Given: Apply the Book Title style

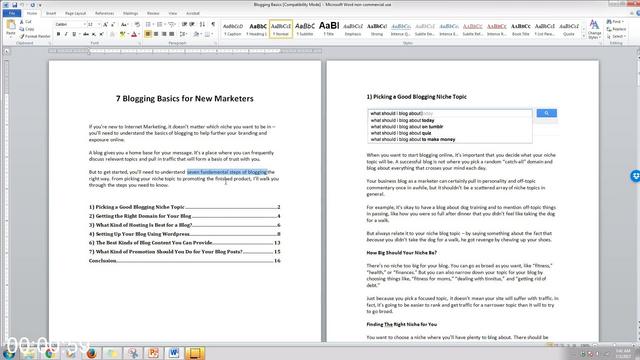Looking at the screenshot, I should tap(521, 29).
